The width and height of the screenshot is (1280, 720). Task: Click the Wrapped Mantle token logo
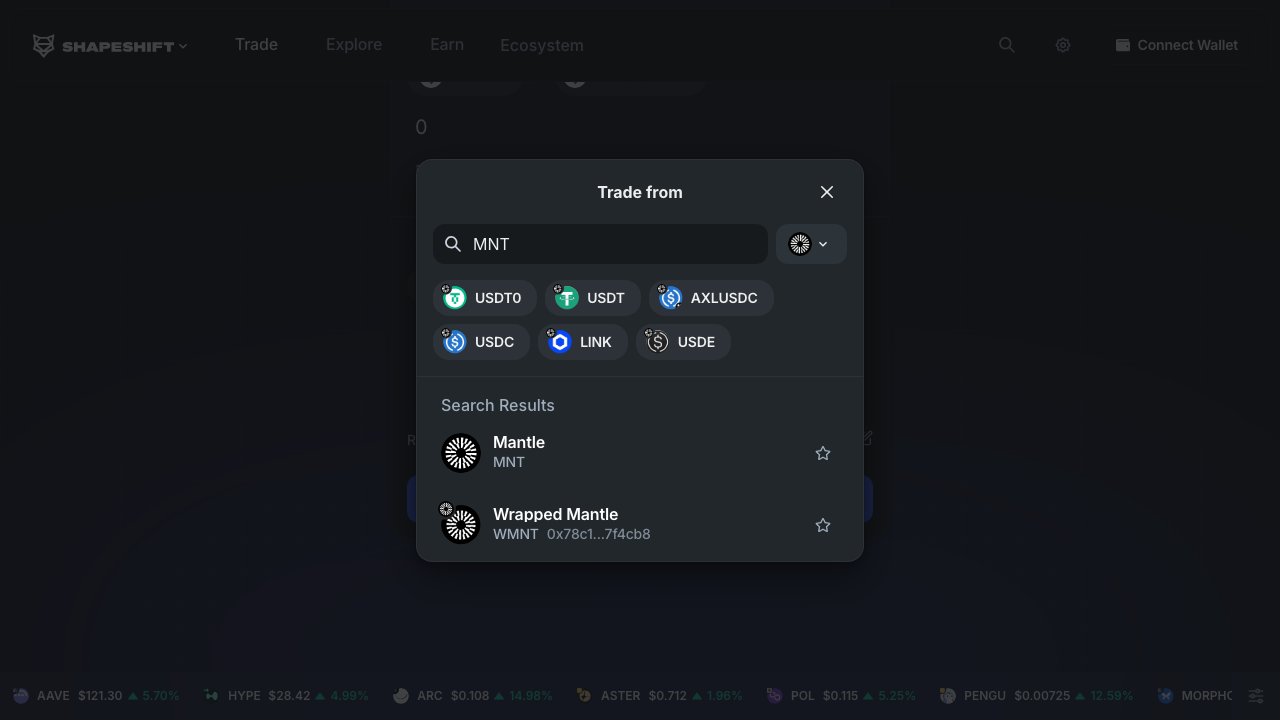coord(461,525)
